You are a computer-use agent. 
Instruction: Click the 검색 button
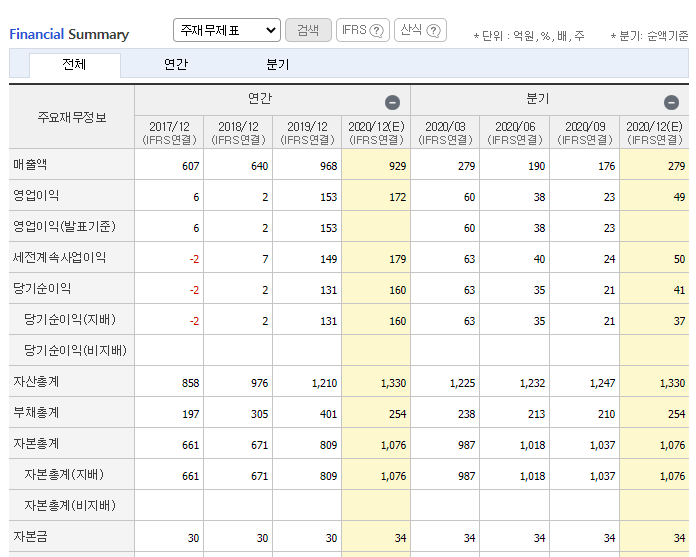click(x=308, y=30)
